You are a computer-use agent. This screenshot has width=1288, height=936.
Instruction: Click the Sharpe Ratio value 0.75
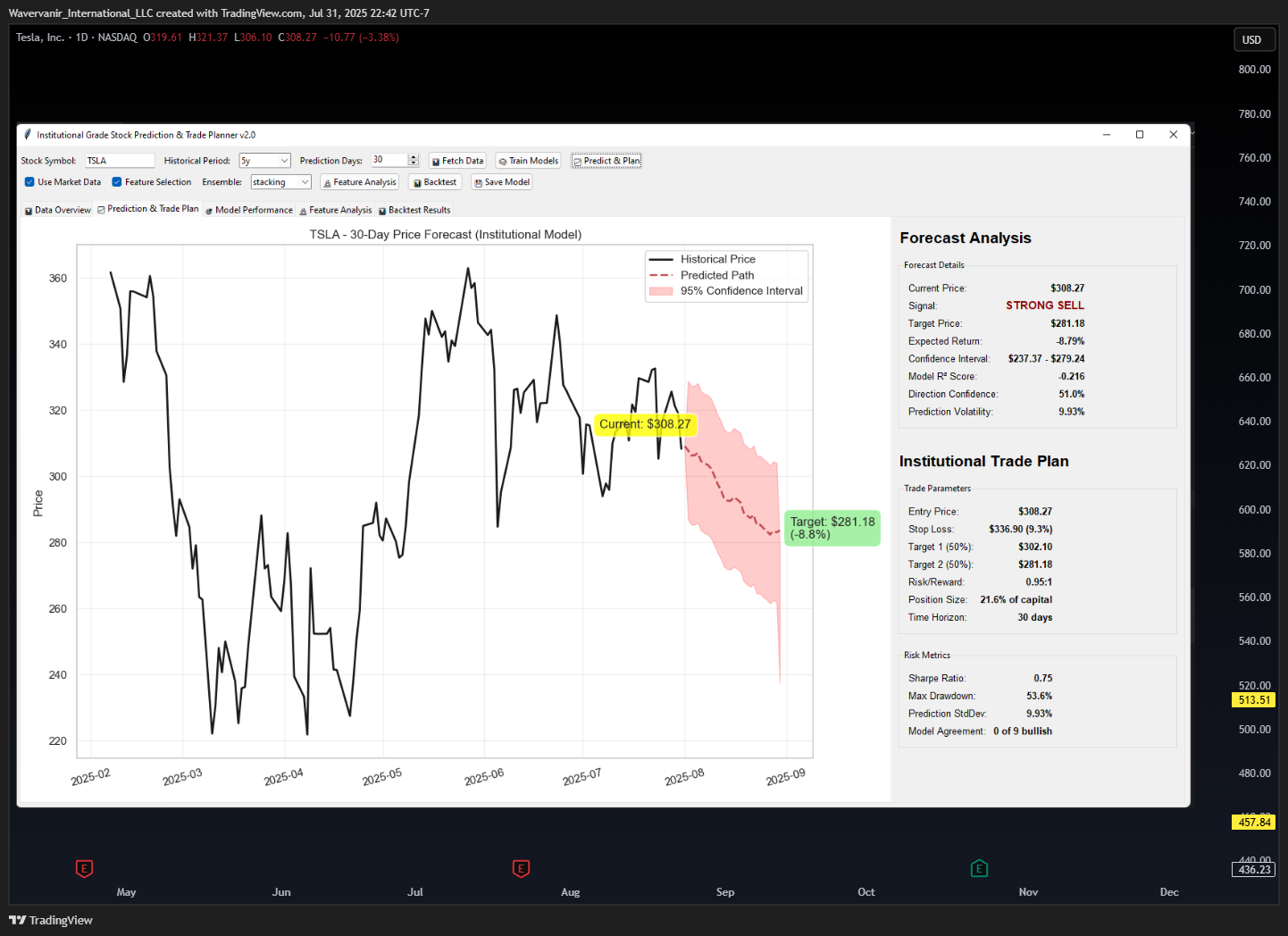point(1043,679)
